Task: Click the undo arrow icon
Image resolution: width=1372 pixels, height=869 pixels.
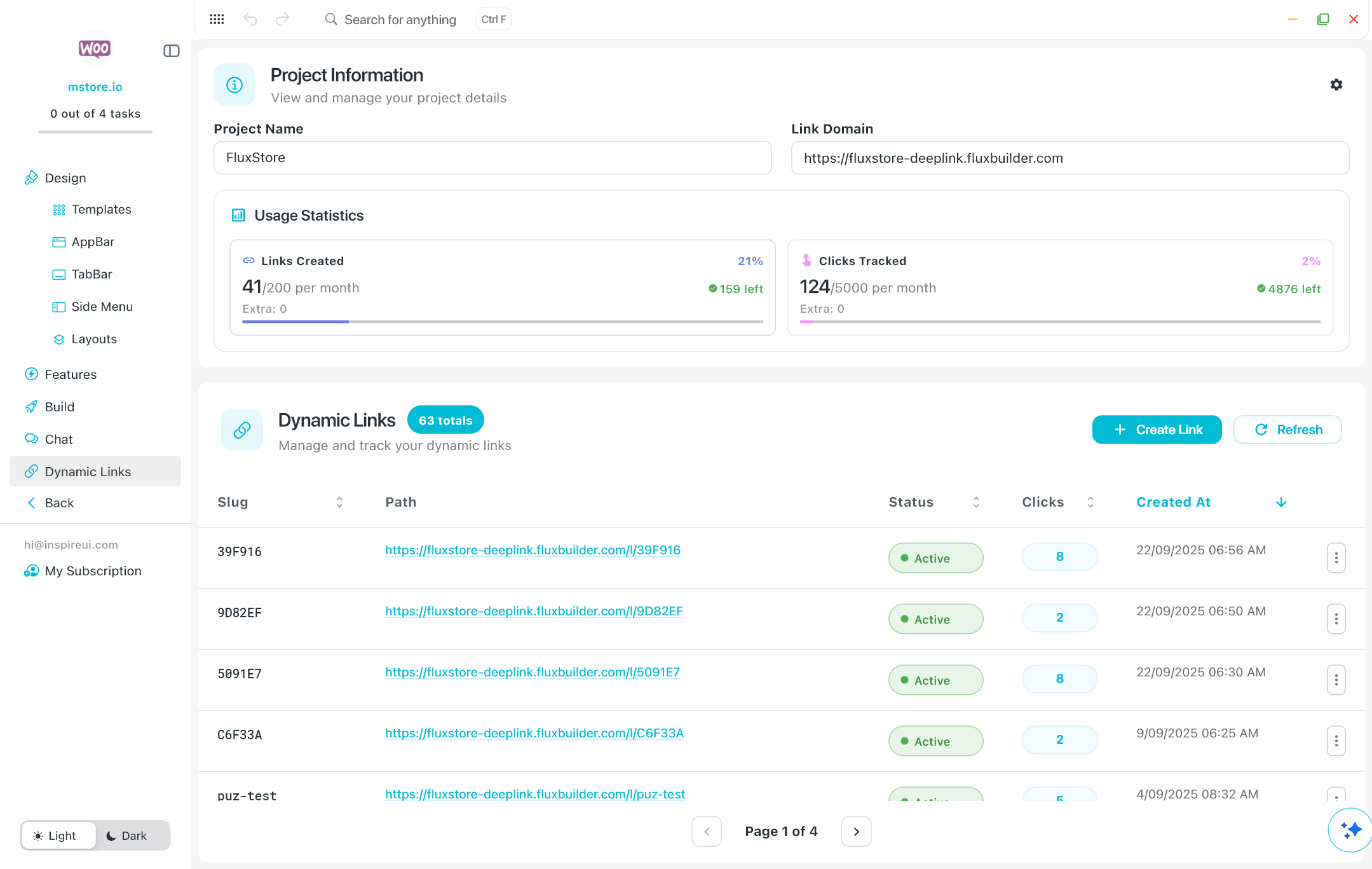Action: point(250,19)
